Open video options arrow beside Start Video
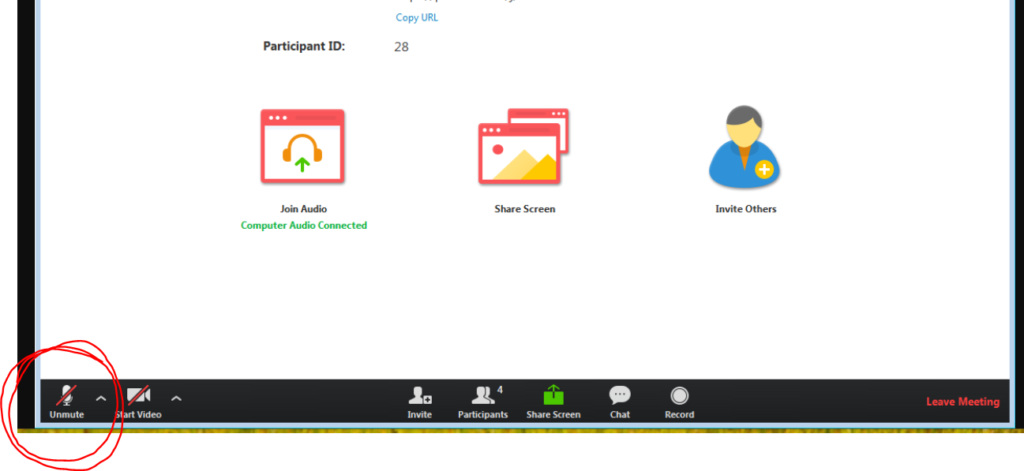This screenshot has width=1024, height=471. [176, 398]
